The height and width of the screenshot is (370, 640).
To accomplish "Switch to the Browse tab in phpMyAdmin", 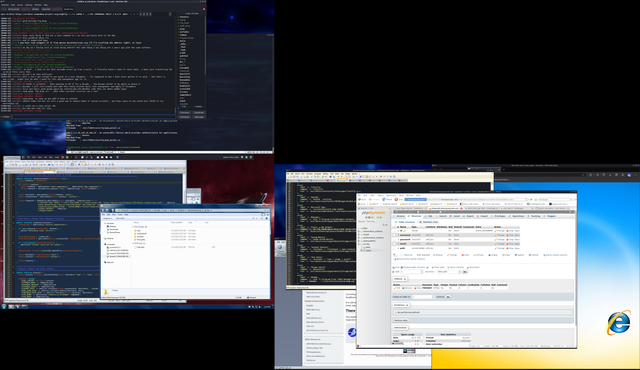I will (x=399, y=216).
